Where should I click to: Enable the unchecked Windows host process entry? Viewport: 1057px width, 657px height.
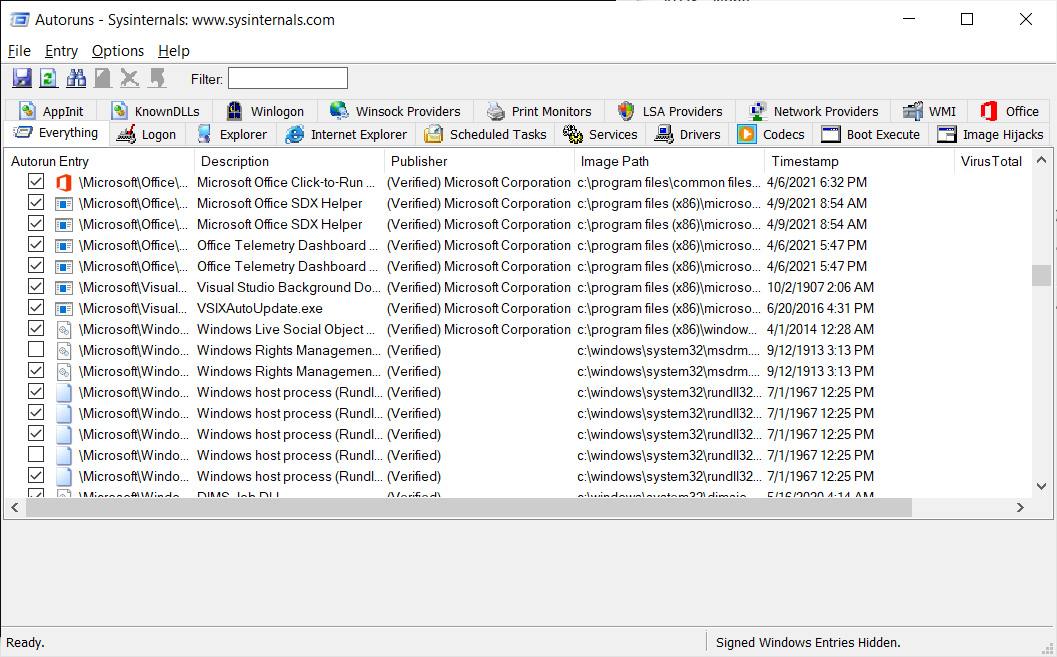click(x=36, y=455)
